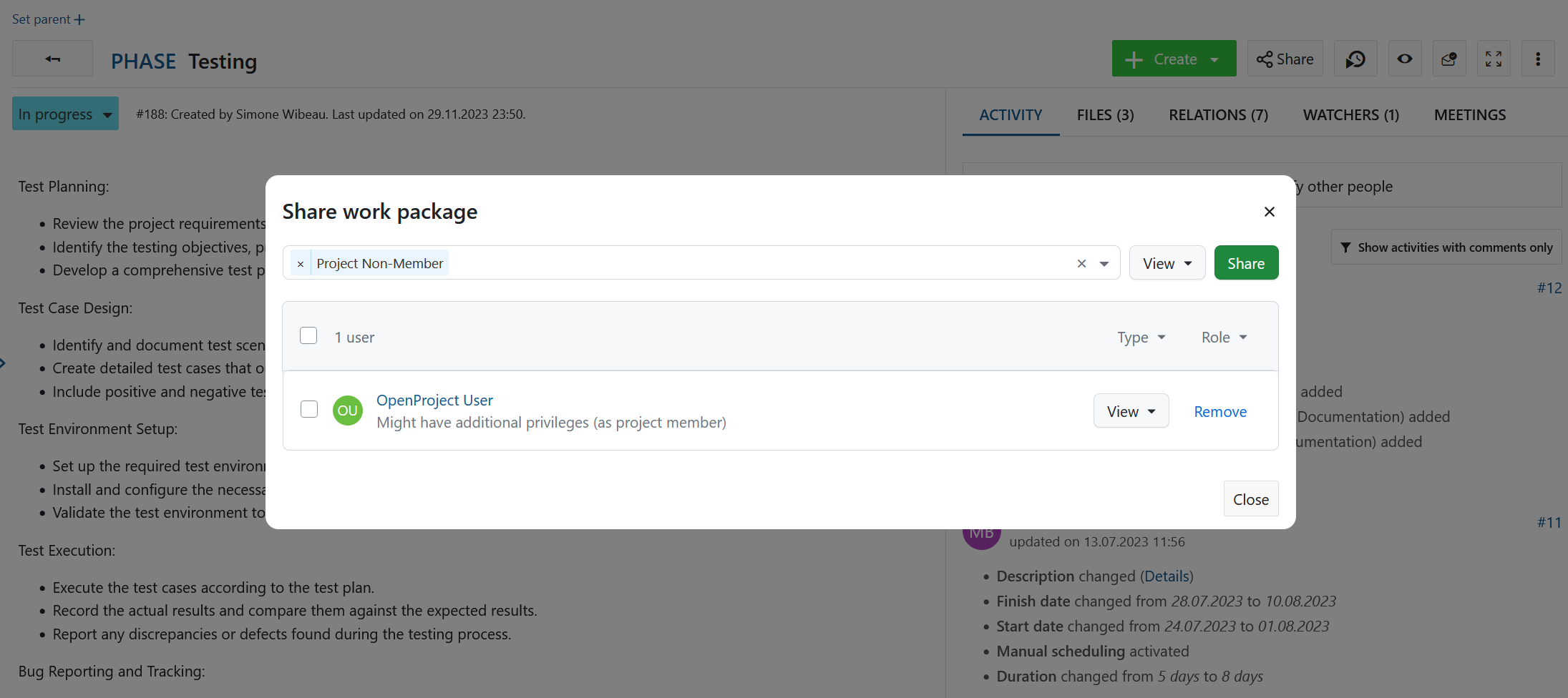The width and height of the screenshot is (1568, 698).
Task: Open activity link #12
Action: (x=1549, y=288)
